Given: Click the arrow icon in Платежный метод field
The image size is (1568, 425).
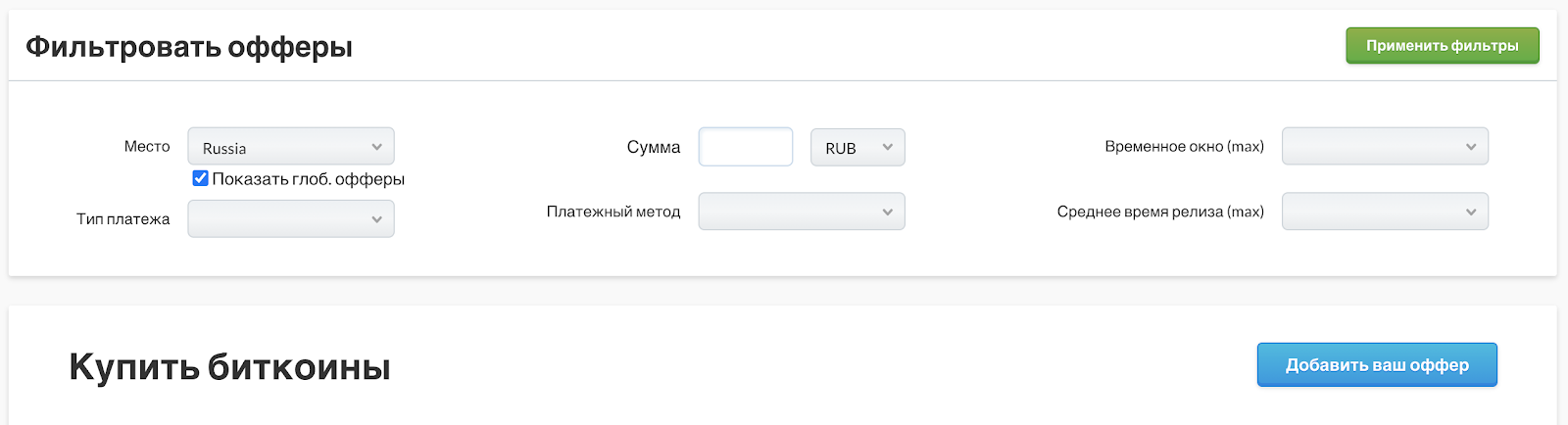Looking at the screenshot, I should pos(887,212).
